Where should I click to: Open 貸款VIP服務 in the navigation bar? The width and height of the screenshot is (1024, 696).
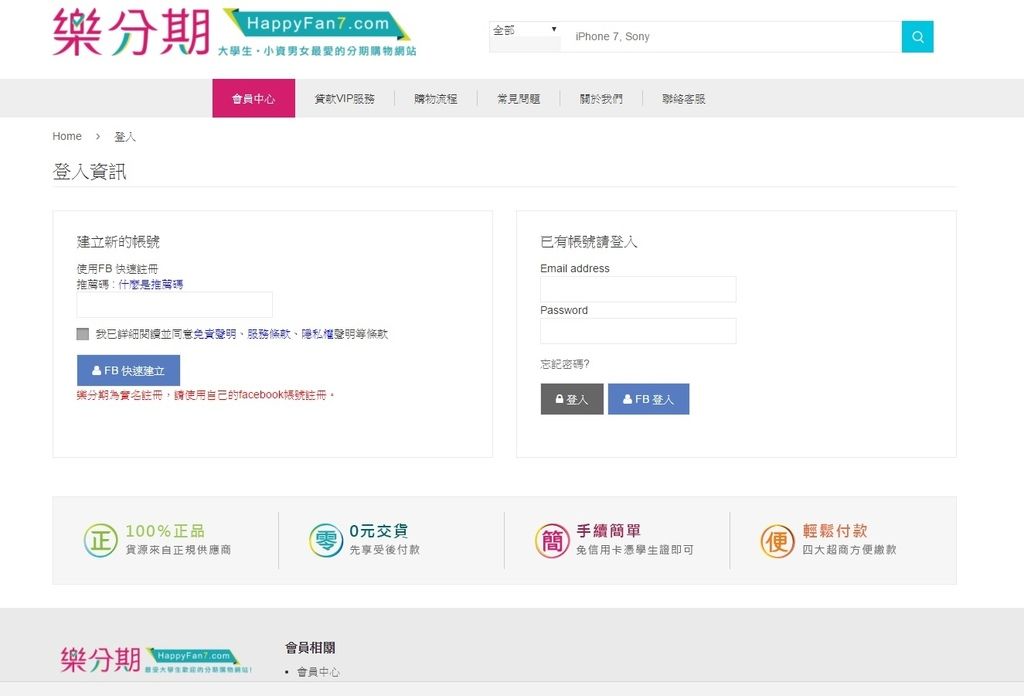click(x=345, y=99)
